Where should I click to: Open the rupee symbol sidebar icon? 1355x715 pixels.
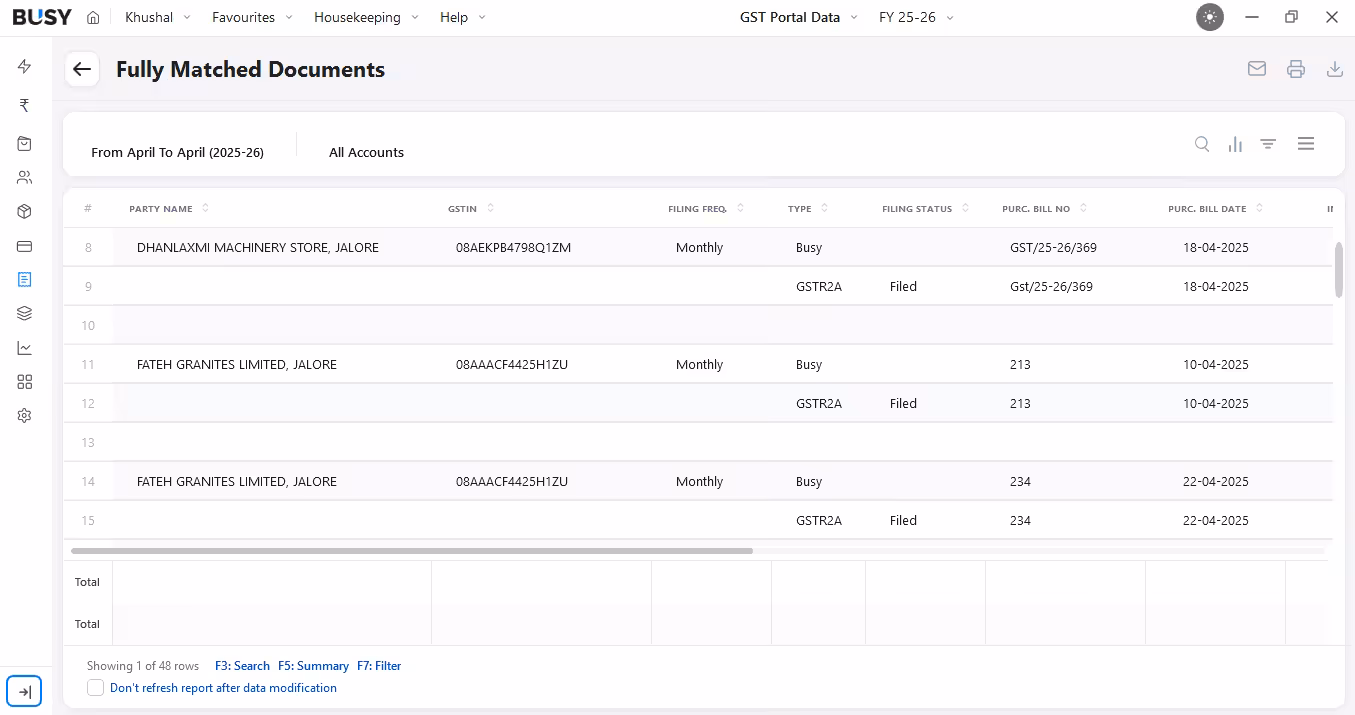pyautogui.click(x=25, y=105)
